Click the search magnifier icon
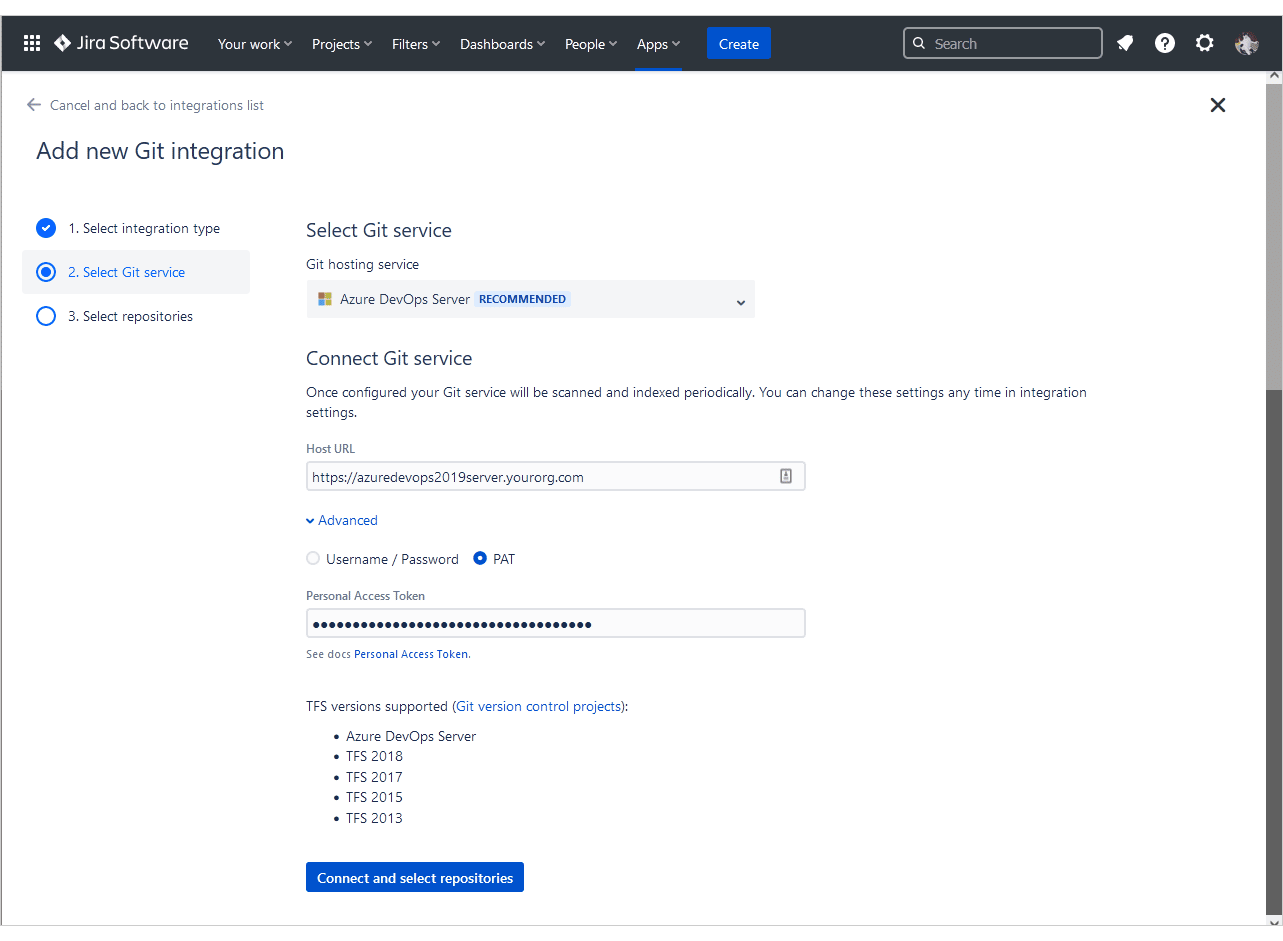1283x941 pixels. [x=919, y=43]
